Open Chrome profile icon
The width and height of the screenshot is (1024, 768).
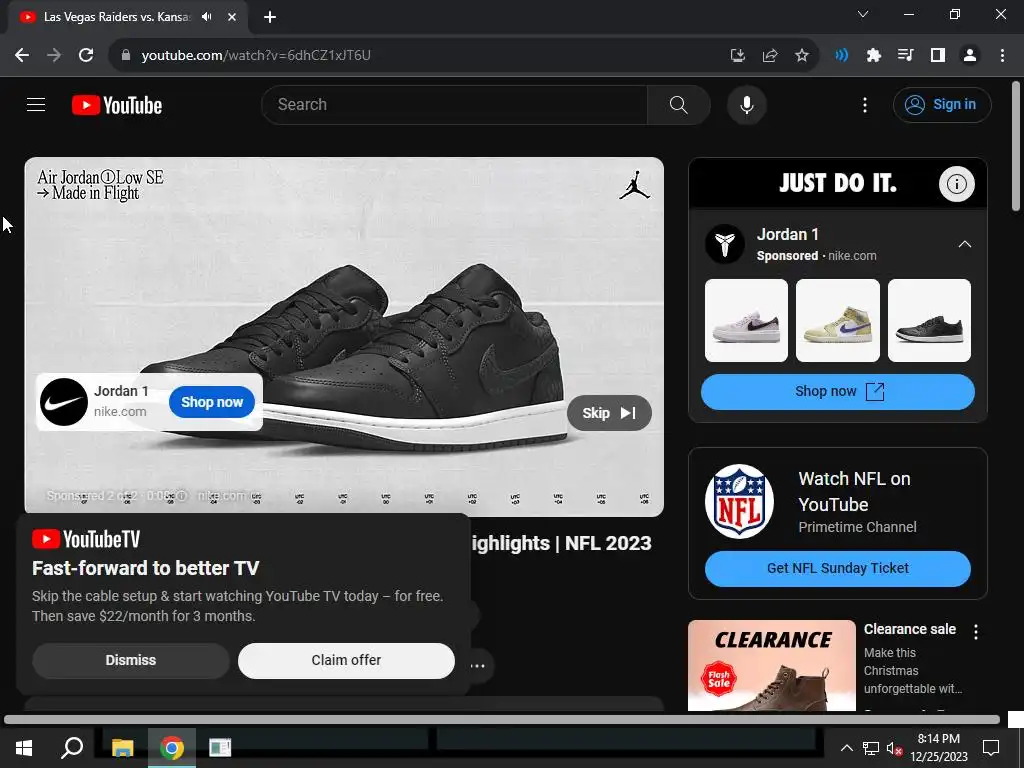969,55
